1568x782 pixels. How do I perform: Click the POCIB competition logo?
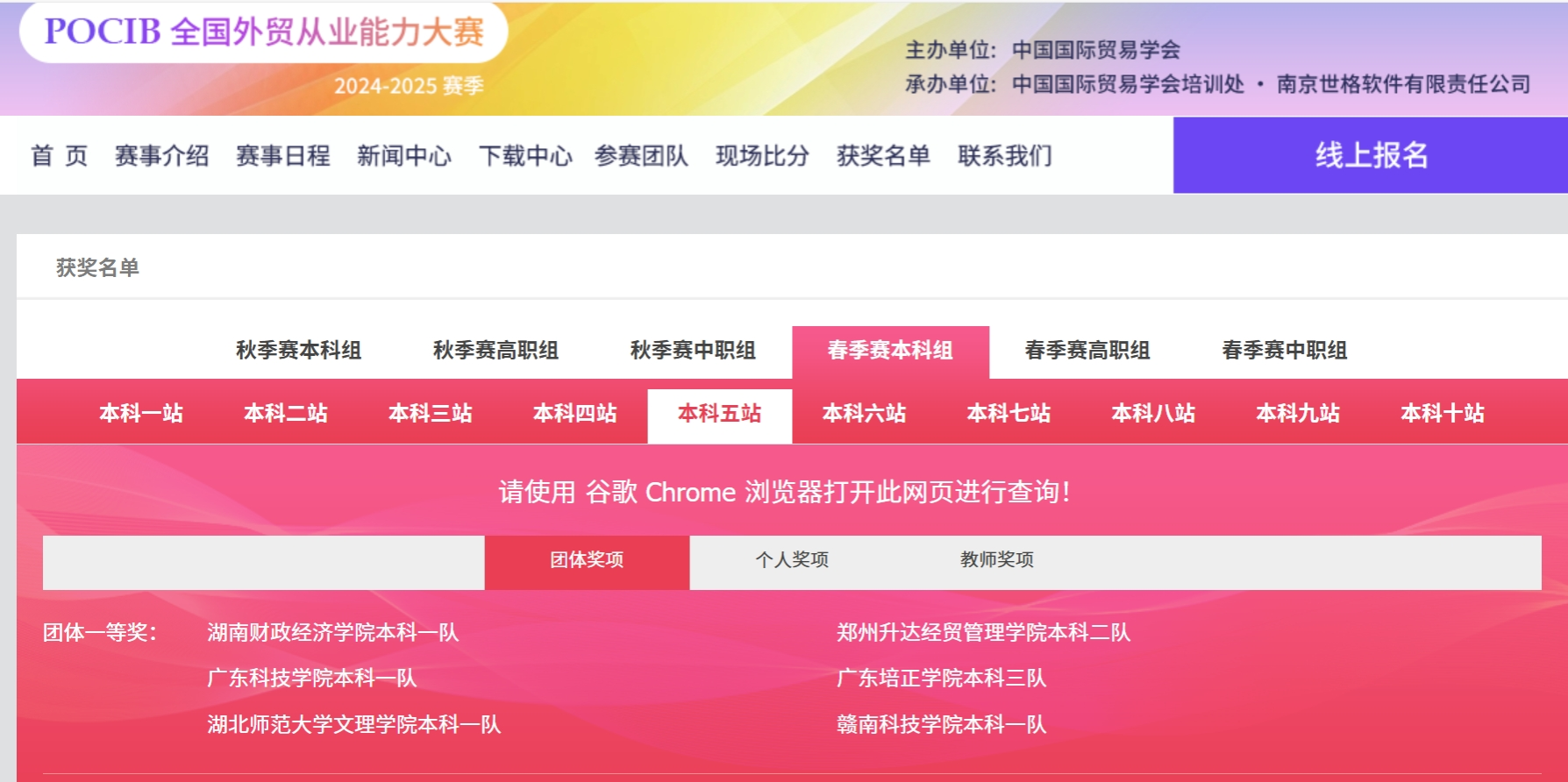point(263,32)
